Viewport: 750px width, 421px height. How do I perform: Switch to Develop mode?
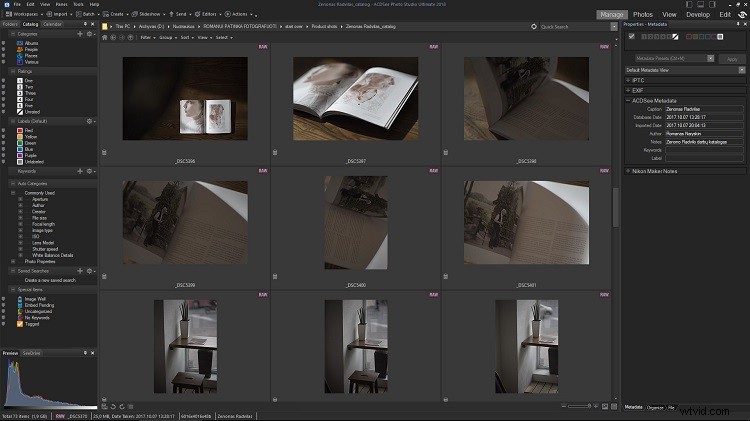(698, 14)
